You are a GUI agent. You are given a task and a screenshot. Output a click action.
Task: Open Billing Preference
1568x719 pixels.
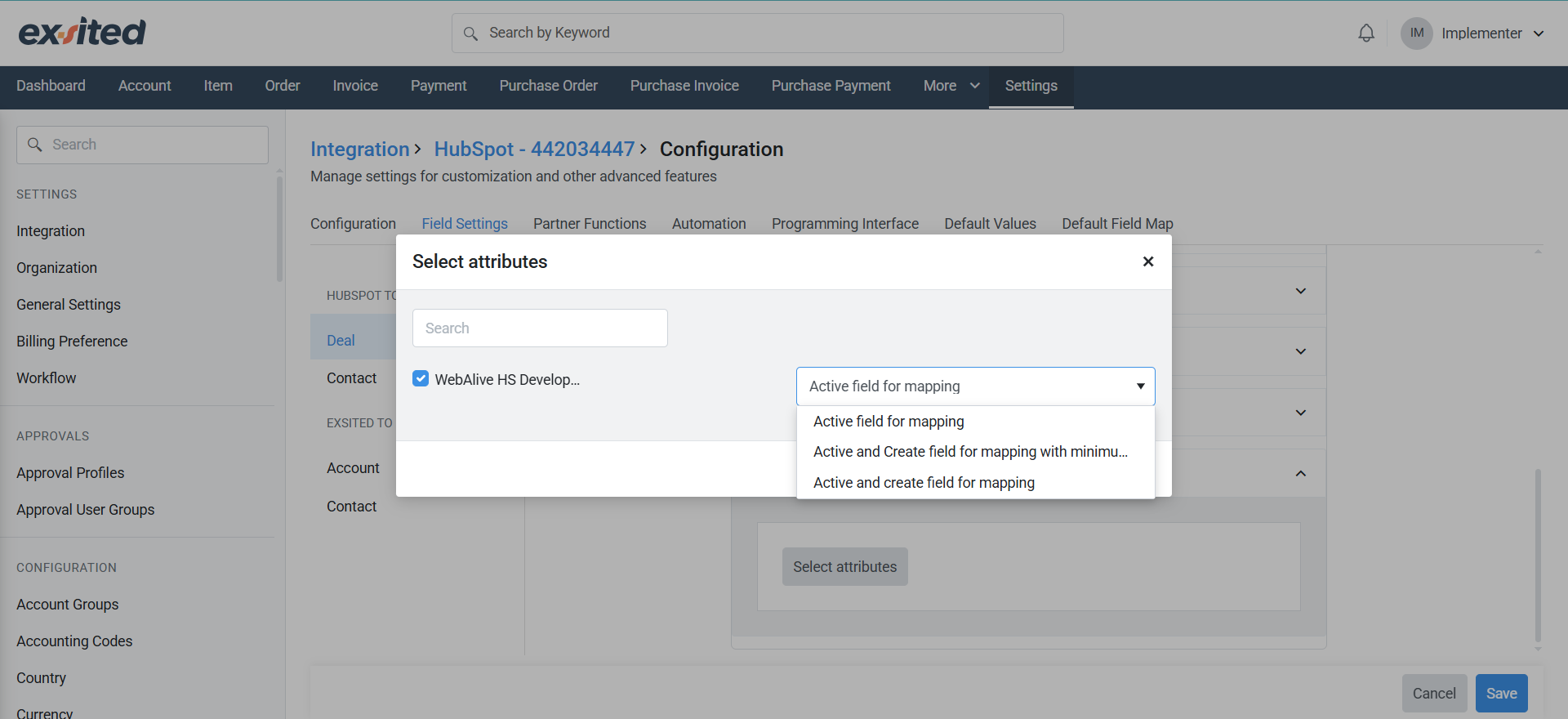point(72,342)
